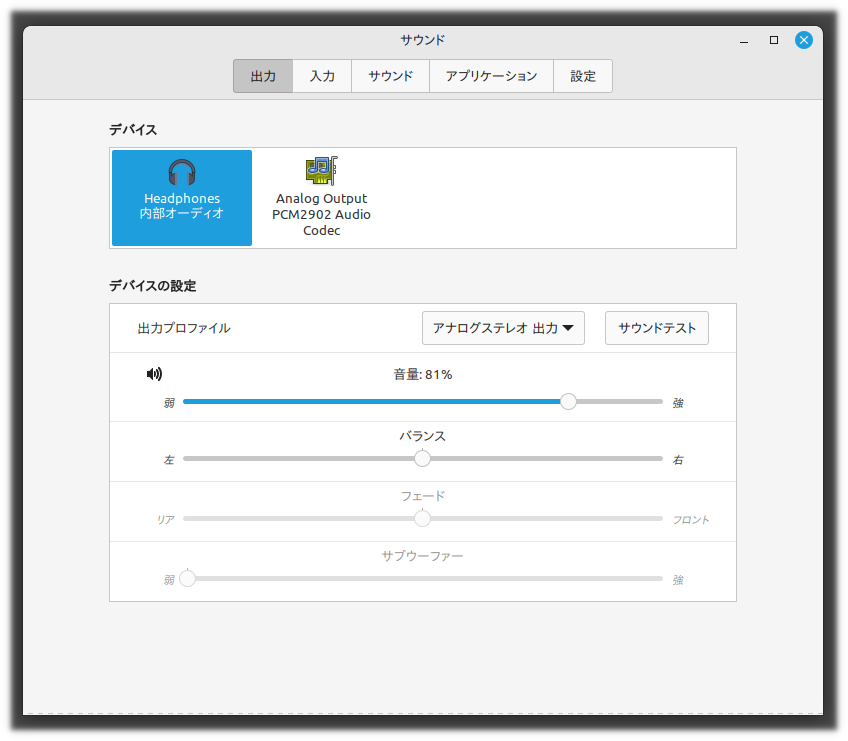Click the 音量 volume slider handle
The image size is (848, 741).
pyautogui.click(x=568, y=401)
